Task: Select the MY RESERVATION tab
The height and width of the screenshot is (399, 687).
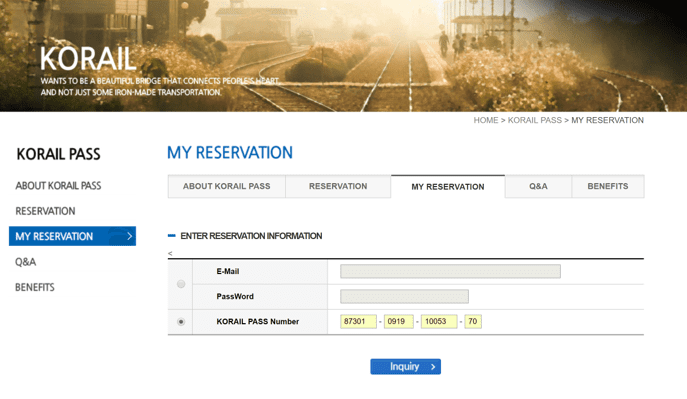Action: (x=448, y=187)
